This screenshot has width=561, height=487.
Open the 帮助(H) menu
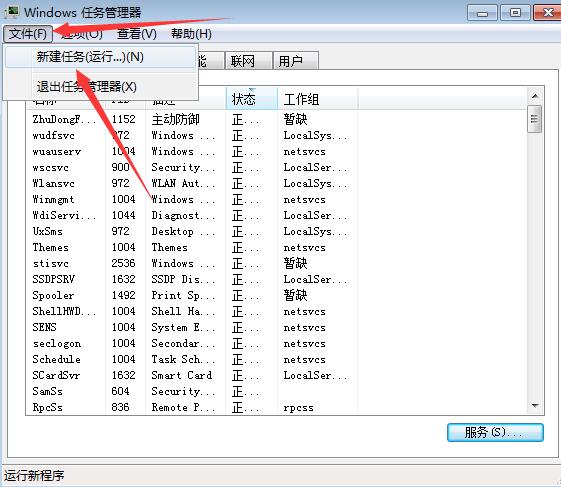[191, 34]
